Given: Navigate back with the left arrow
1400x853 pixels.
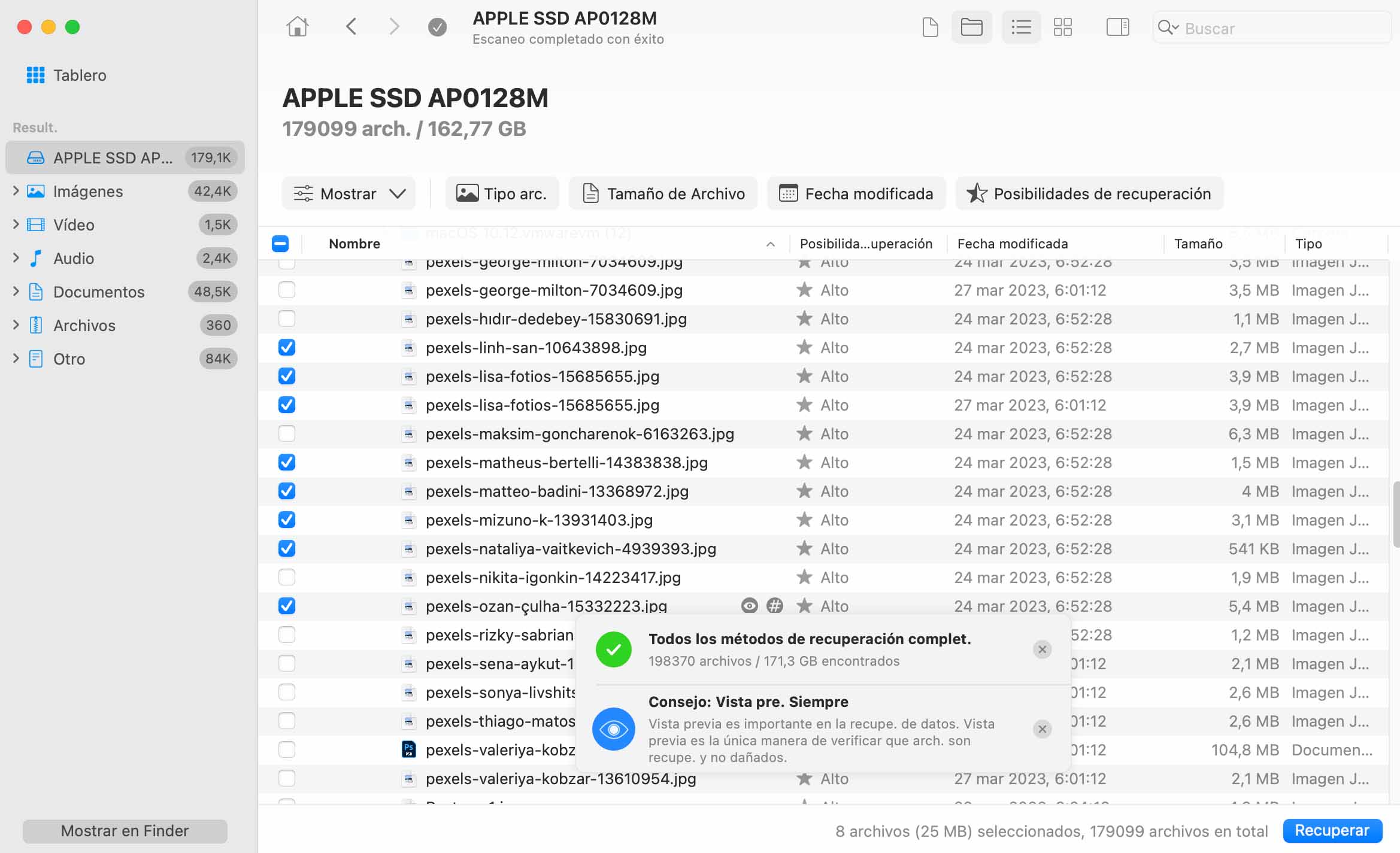Looking at the screenshot, I should click(x=351, y=27).
